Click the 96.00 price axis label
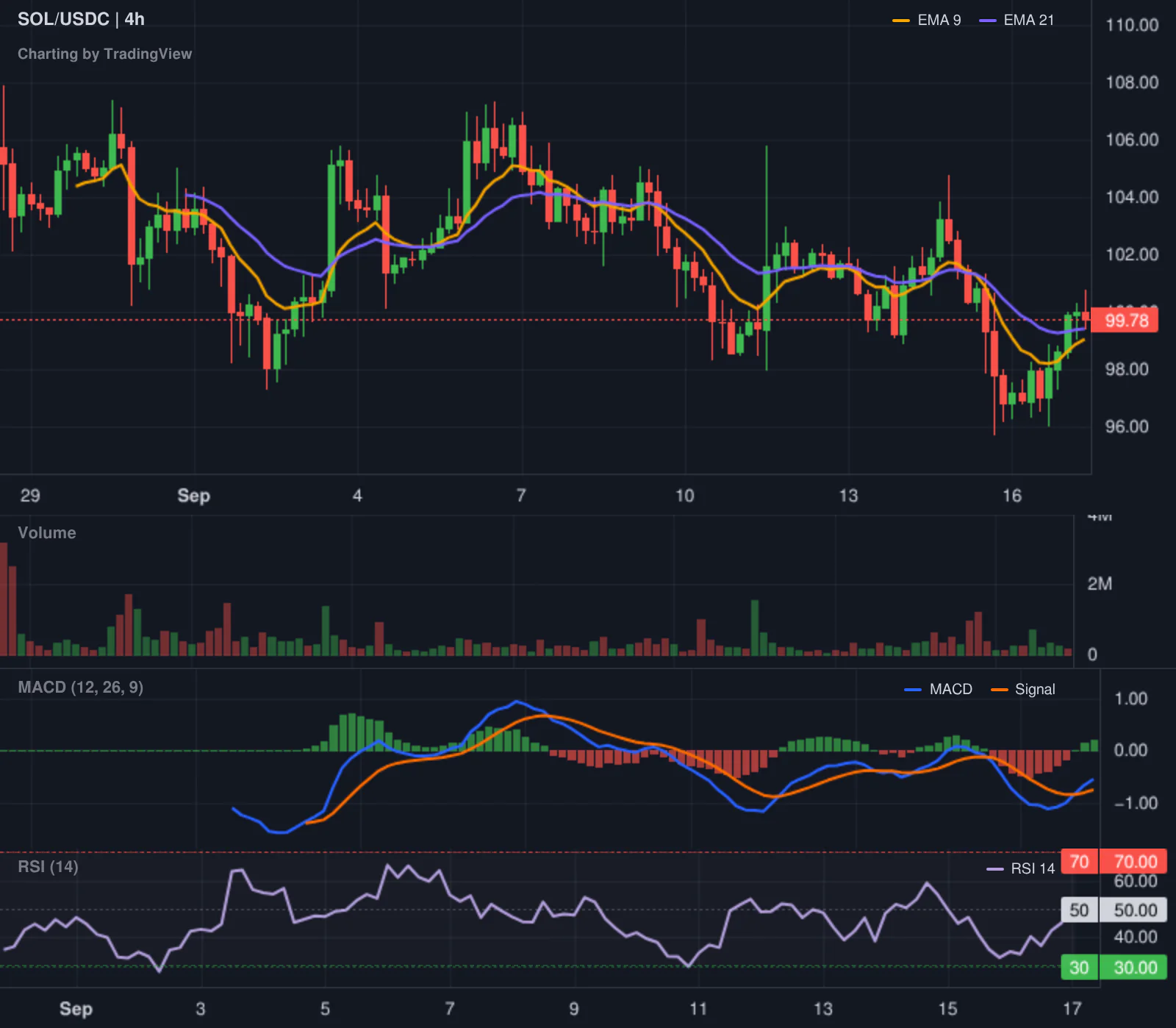Viewport: 1176px width, 1028px height. (x=1127, y=426)
